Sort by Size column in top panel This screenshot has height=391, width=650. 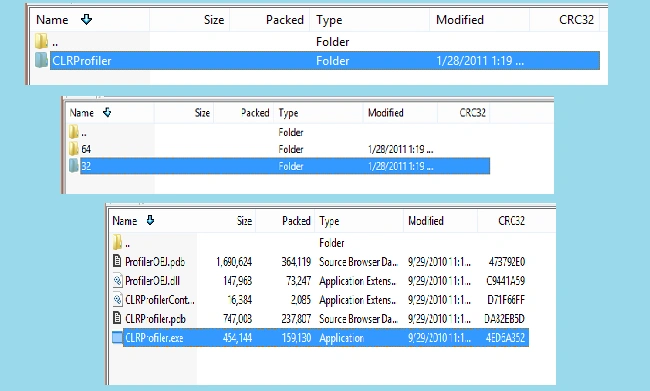tap(214, 20)
